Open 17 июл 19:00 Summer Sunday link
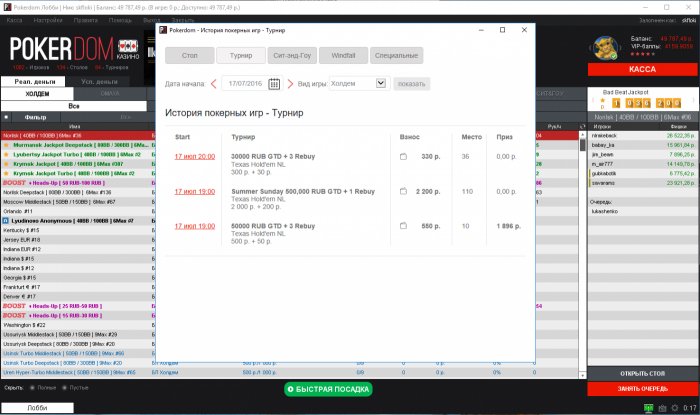The height and width of the screenshot is (415, 700). (195, 191)
